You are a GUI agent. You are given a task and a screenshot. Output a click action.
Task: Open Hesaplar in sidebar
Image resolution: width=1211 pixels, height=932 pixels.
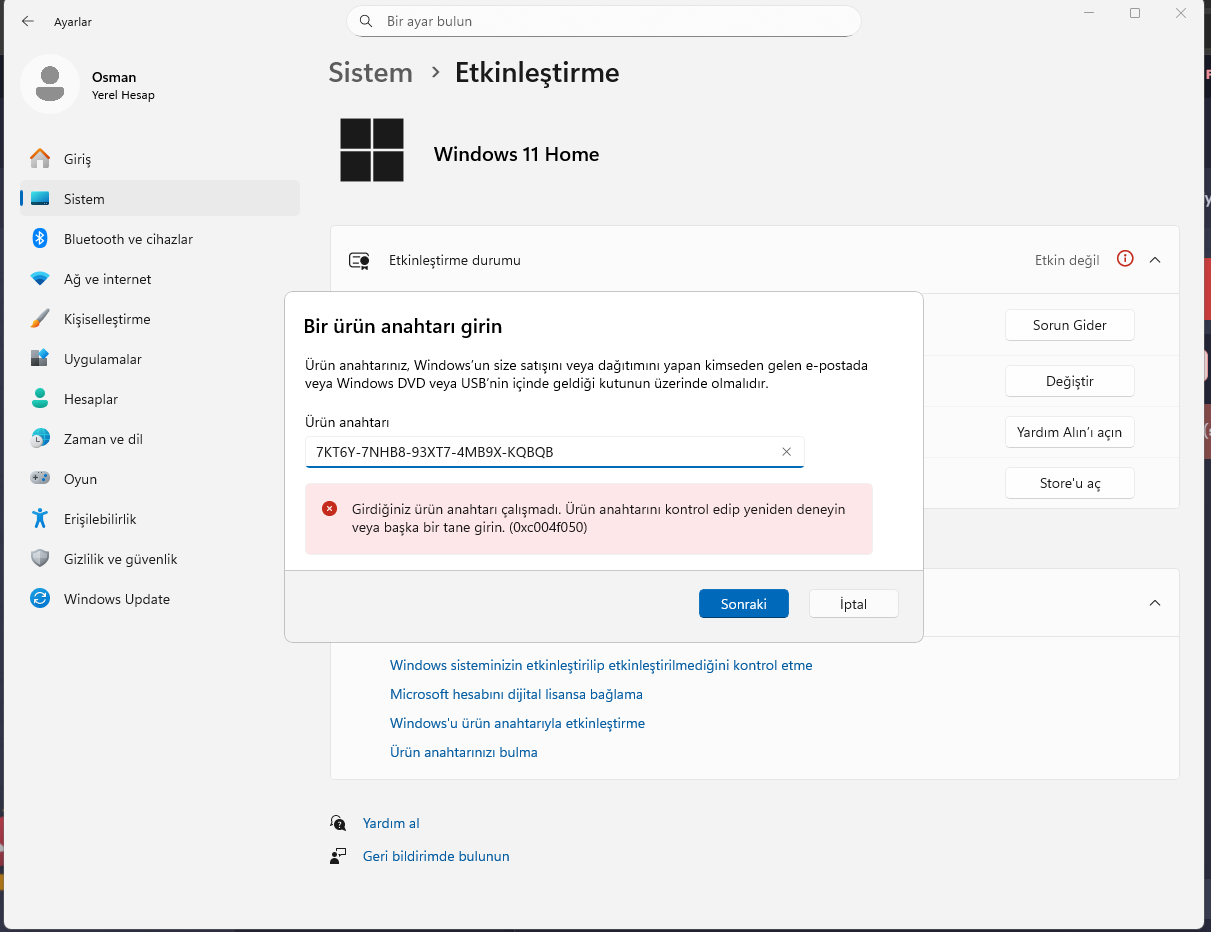[x=160, y=399]
